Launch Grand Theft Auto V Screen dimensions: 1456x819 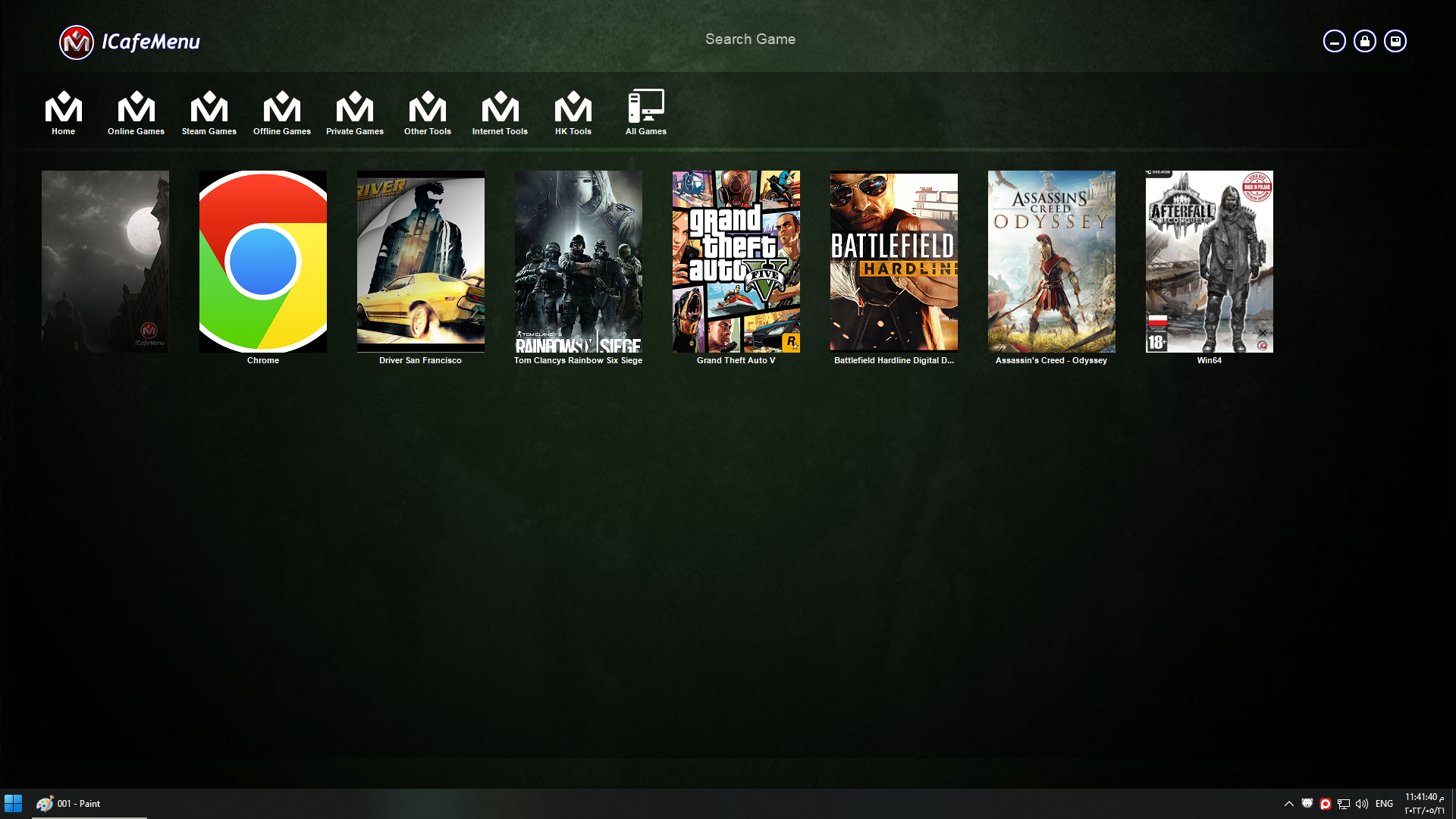tap(736, 262)
